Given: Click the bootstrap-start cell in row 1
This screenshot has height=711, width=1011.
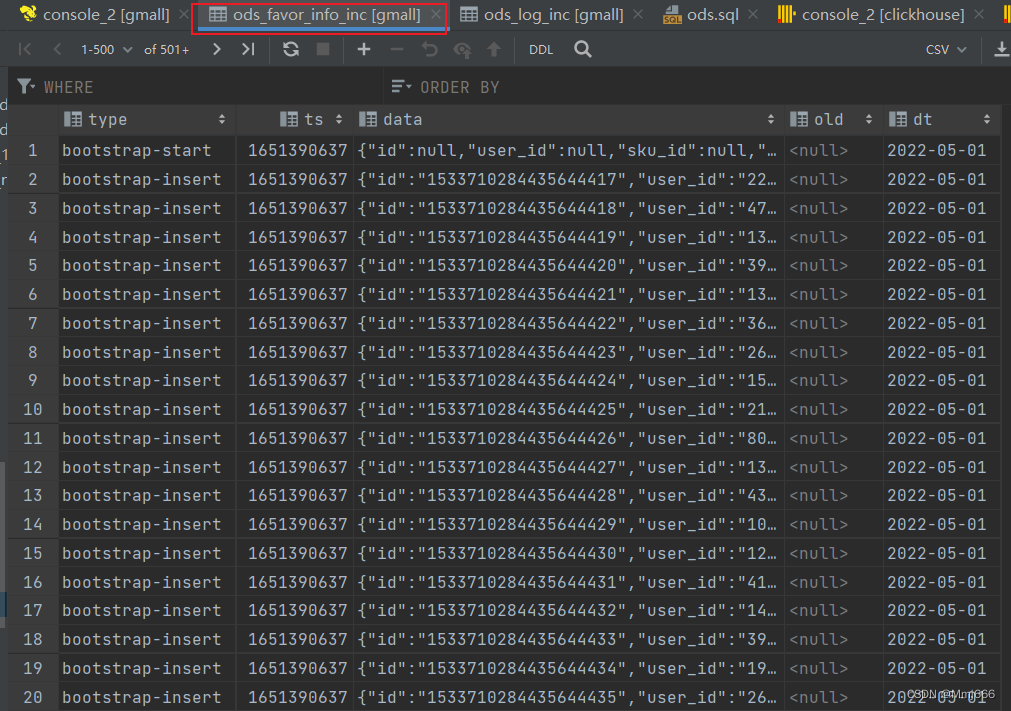Looking at the screenshot, I should tap(137, 150).
